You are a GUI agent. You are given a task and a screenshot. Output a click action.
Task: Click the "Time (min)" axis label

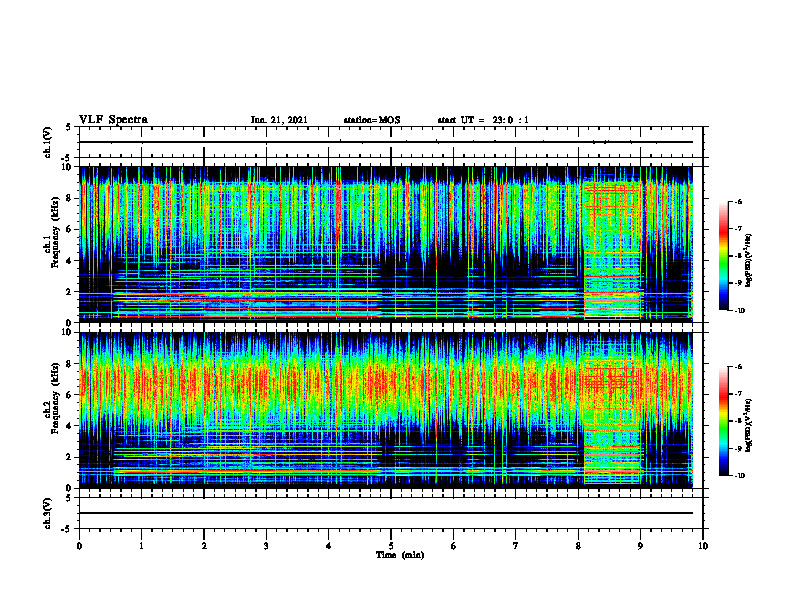click(400, 555)
